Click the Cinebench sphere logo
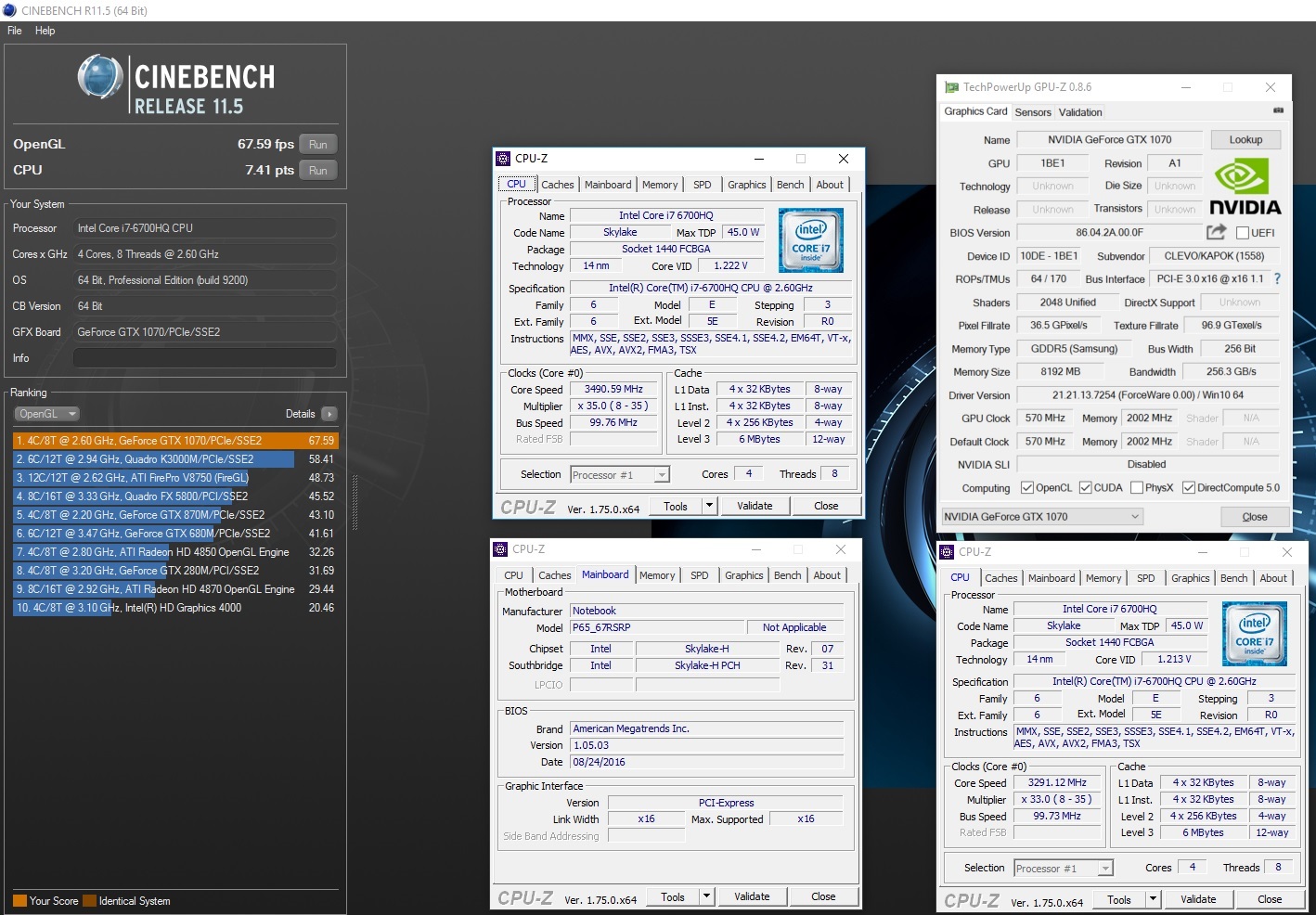This screenshot has height=915, width=1316. tap(99, 77)
